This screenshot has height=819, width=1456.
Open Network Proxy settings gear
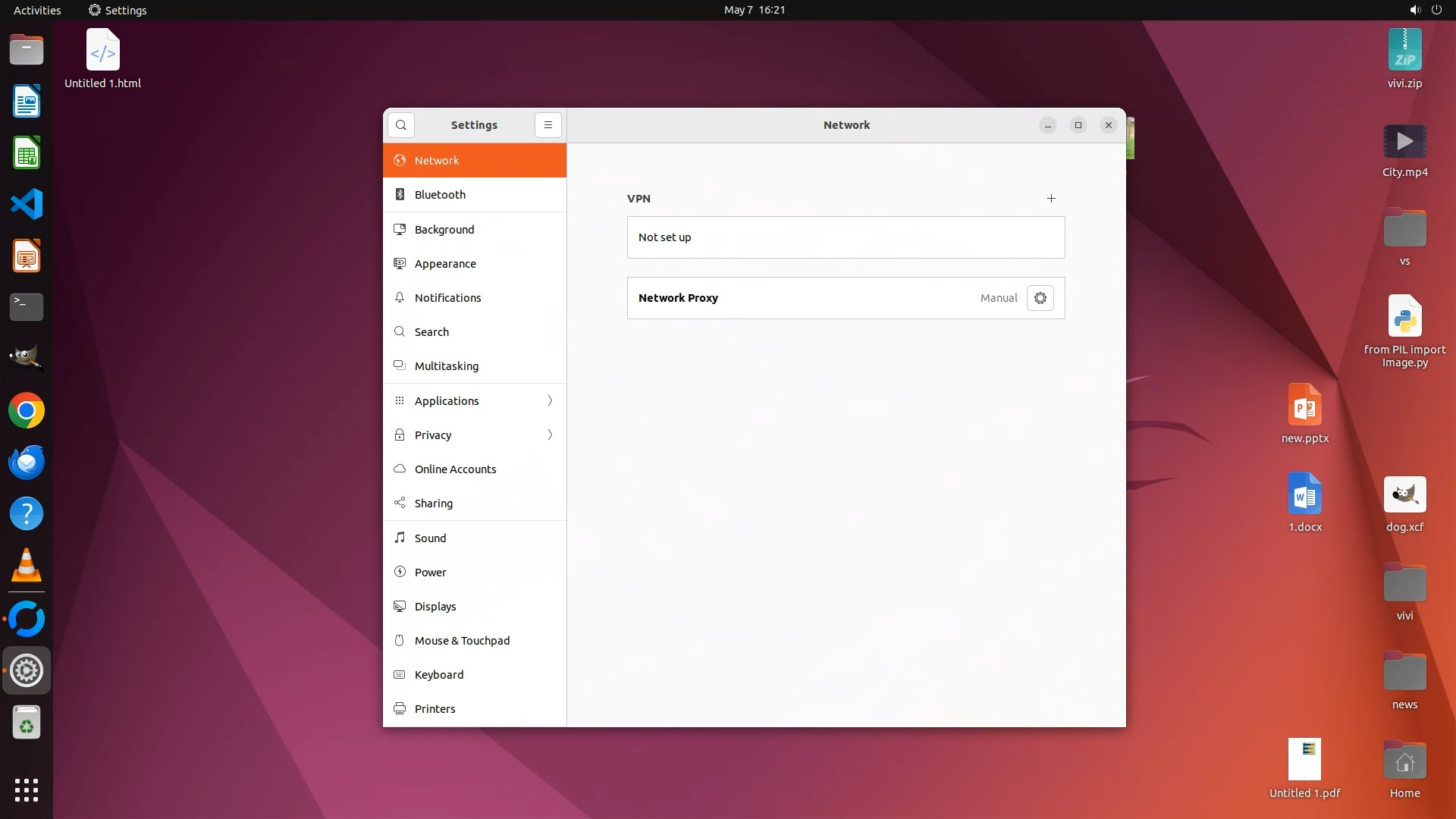1040,298
